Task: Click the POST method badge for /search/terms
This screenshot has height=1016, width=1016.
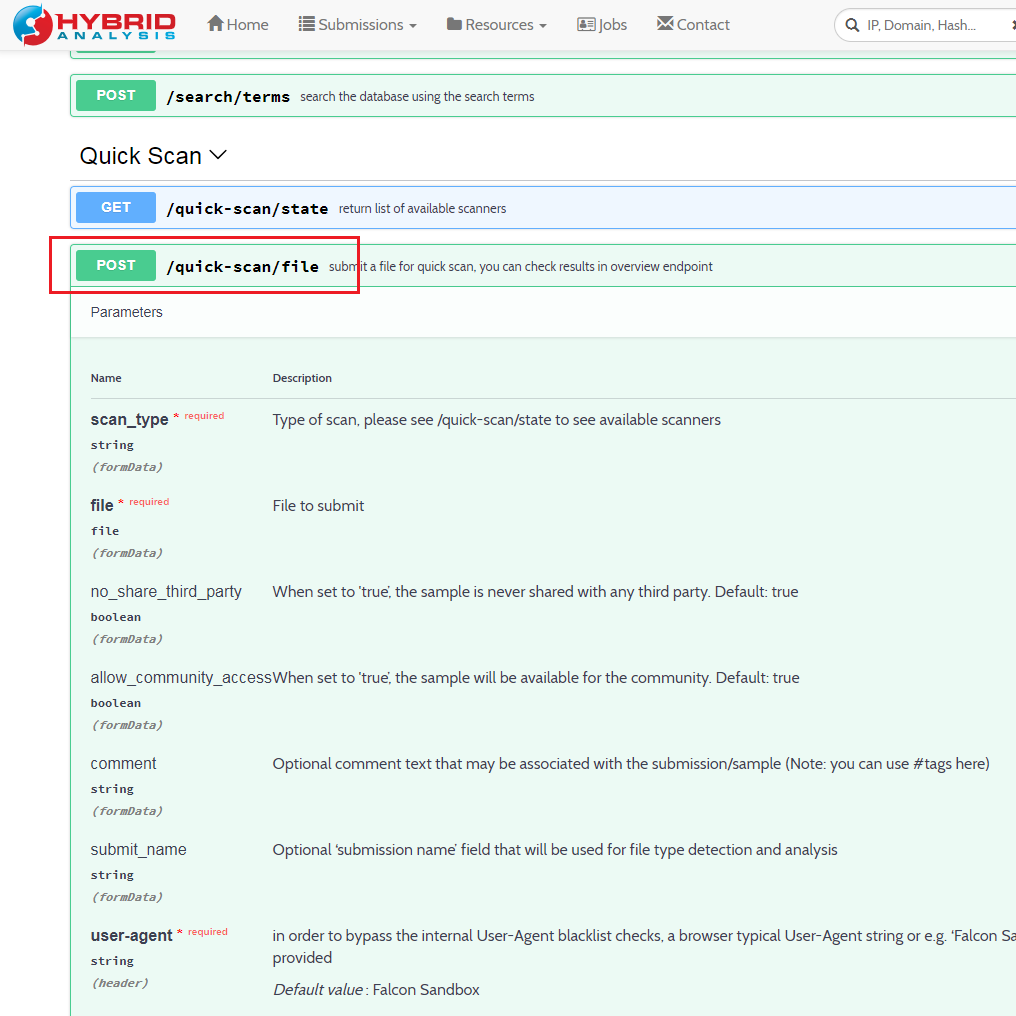Action: (116, 95)
